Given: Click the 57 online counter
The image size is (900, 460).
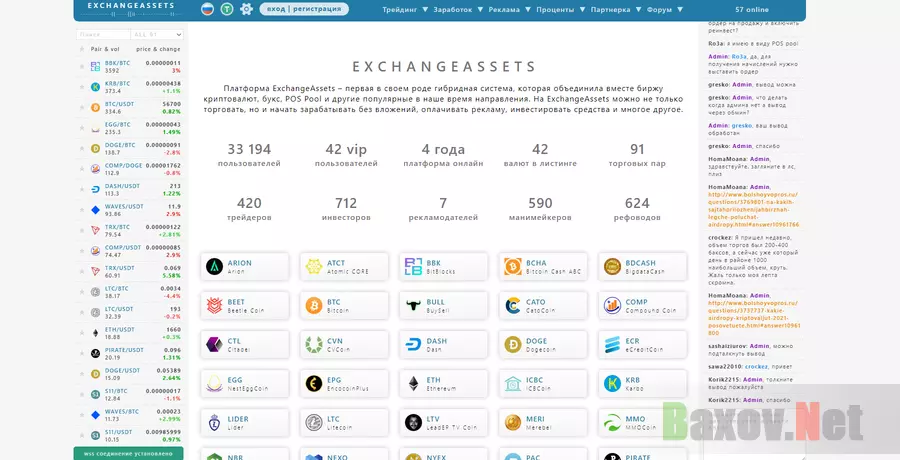Looking at the screenshot, I should point(752,10).
